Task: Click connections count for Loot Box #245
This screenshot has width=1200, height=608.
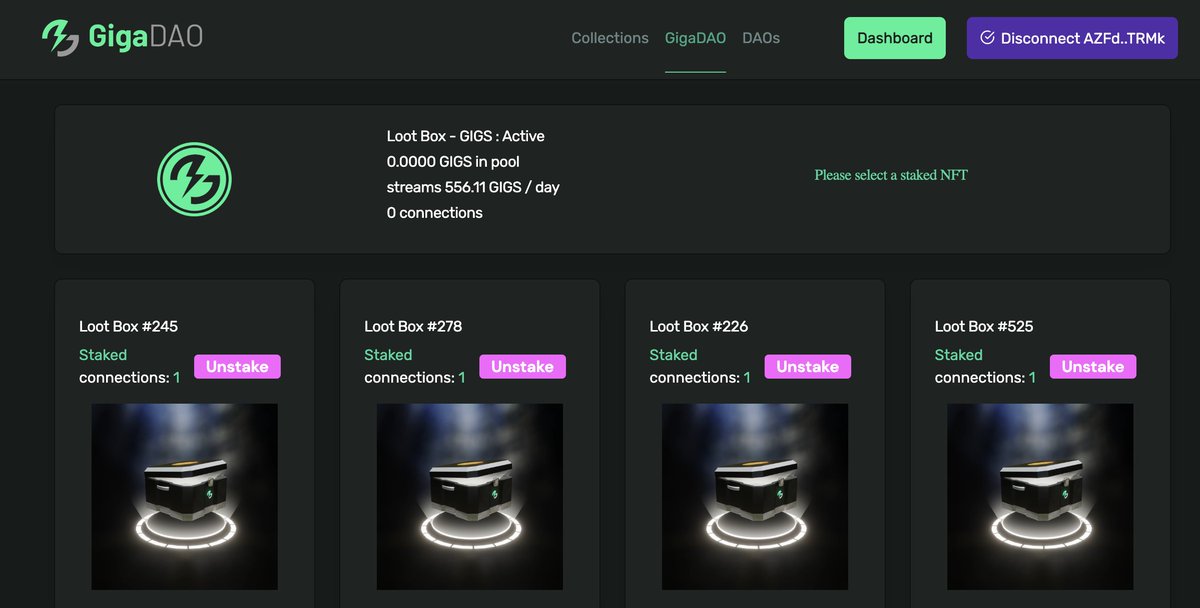Action: tap(130, 378)
